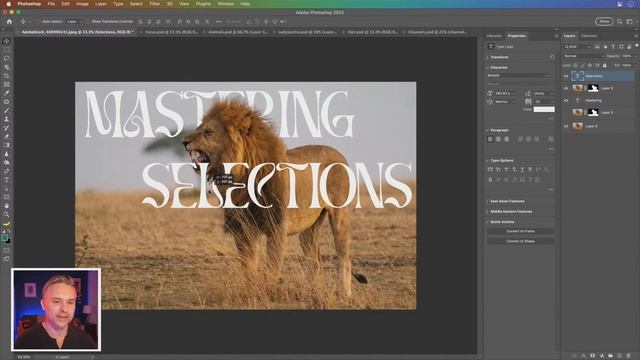
Task: Select the Clone Stamp tool
Action: (x=7, y=119)
